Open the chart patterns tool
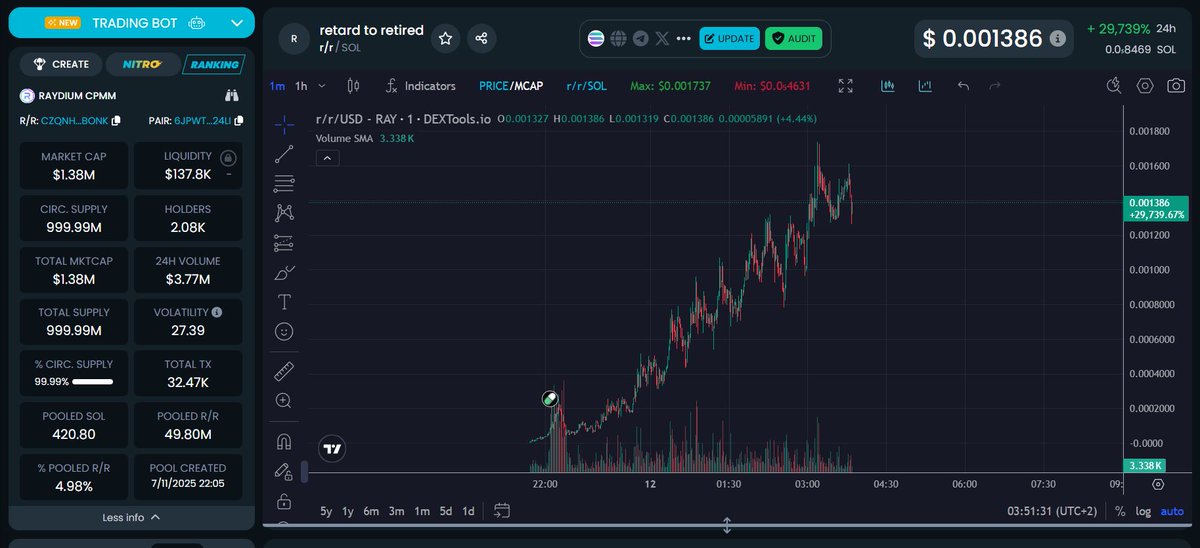The image size is (1200, 548). (284, 212)
